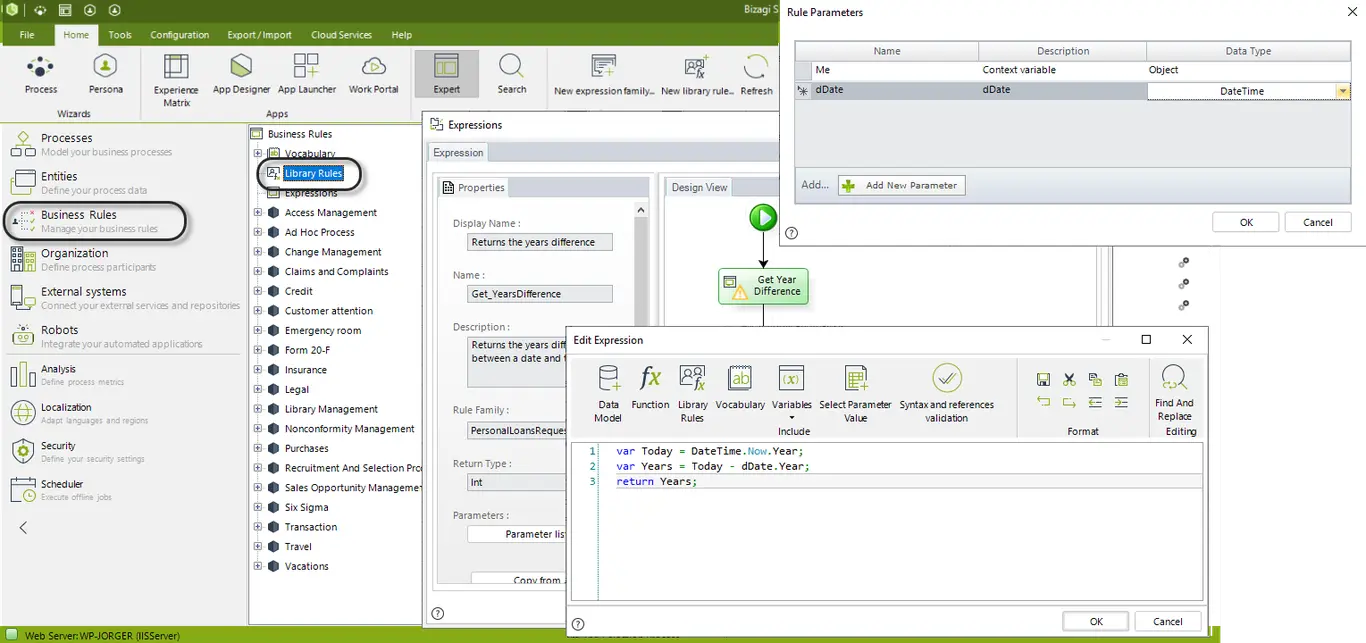
Task: Create a New library rule
Action: tap(696, 76)
